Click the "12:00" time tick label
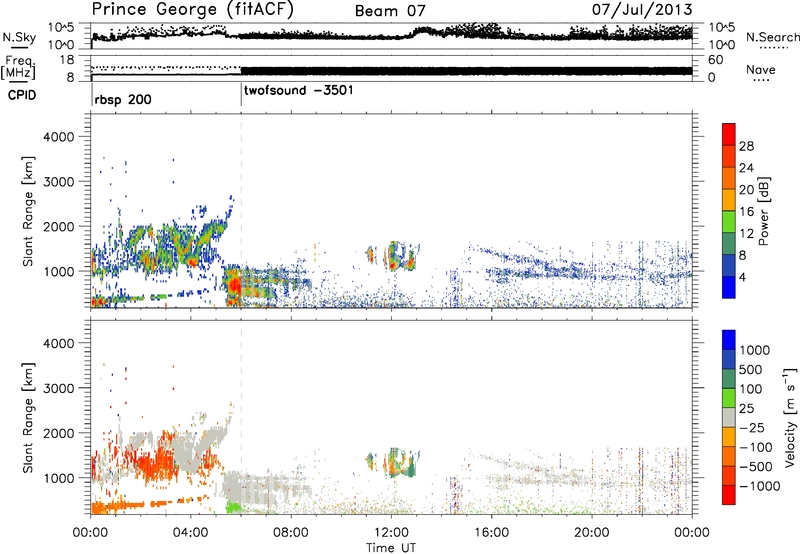 click(x=391, y=533)
